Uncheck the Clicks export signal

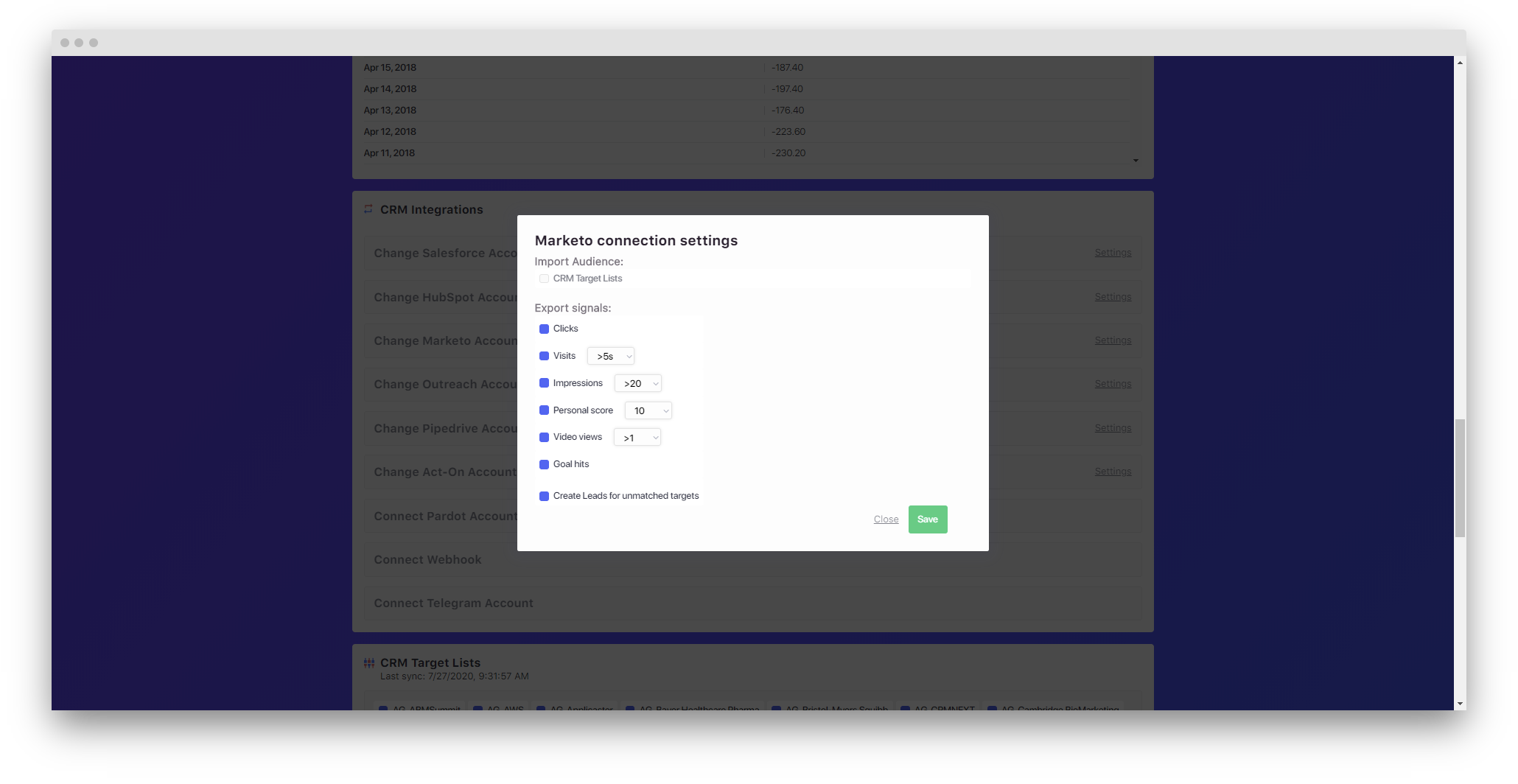click(x=544, y=329)
